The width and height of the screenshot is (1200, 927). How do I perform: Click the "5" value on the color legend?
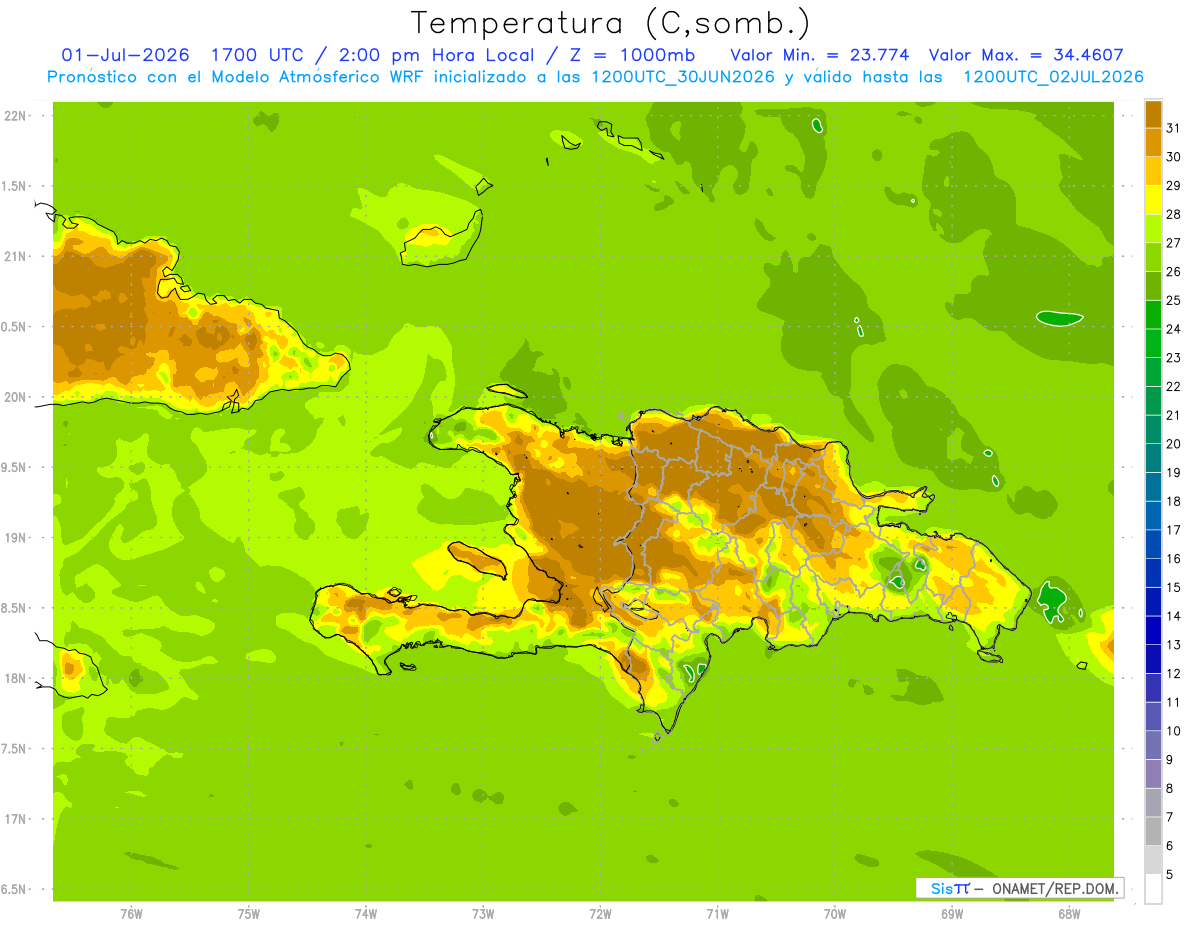(1171, 875)
